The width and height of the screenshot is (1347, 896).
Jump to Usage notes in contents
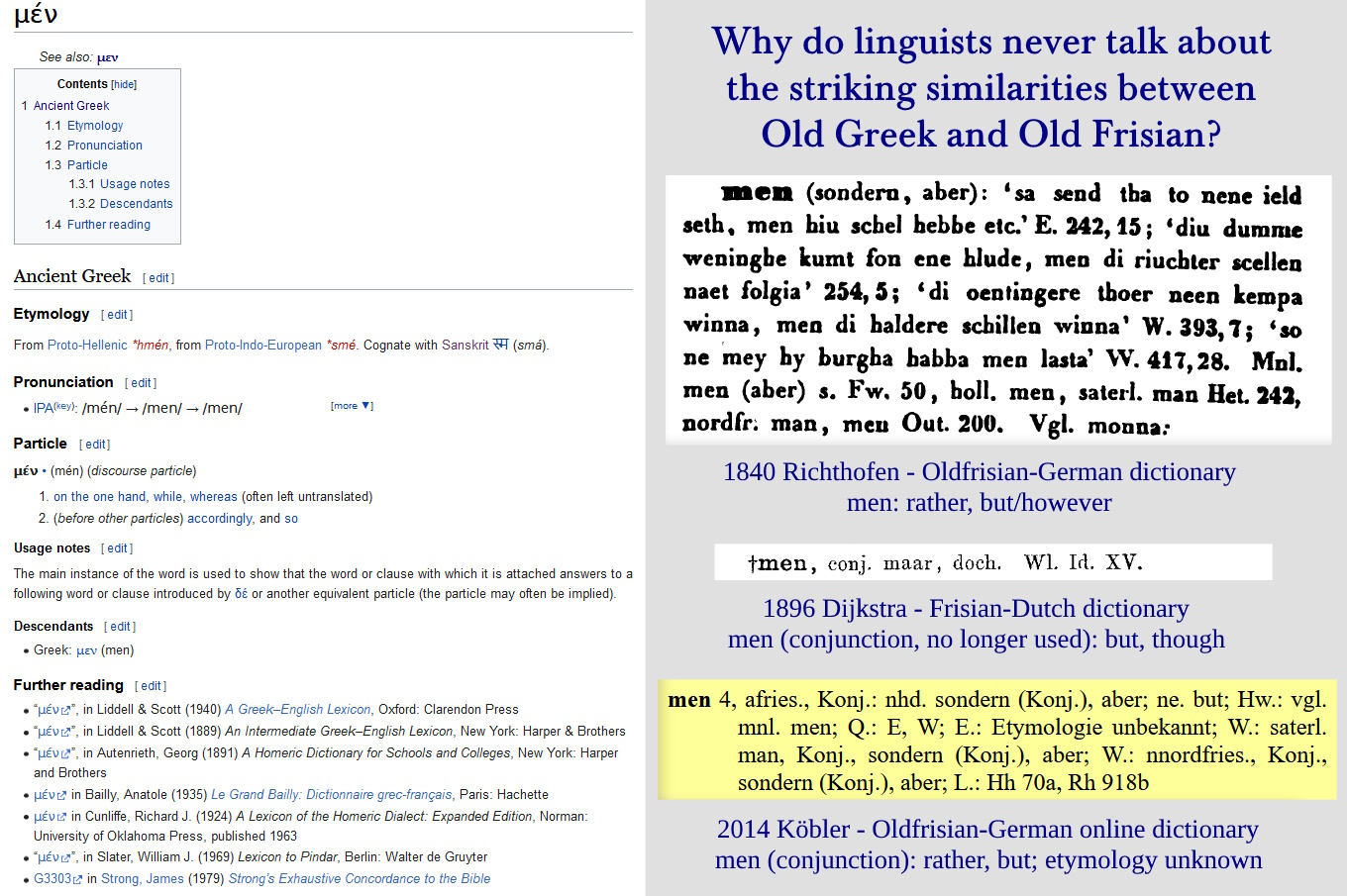[x=134, y=184]
